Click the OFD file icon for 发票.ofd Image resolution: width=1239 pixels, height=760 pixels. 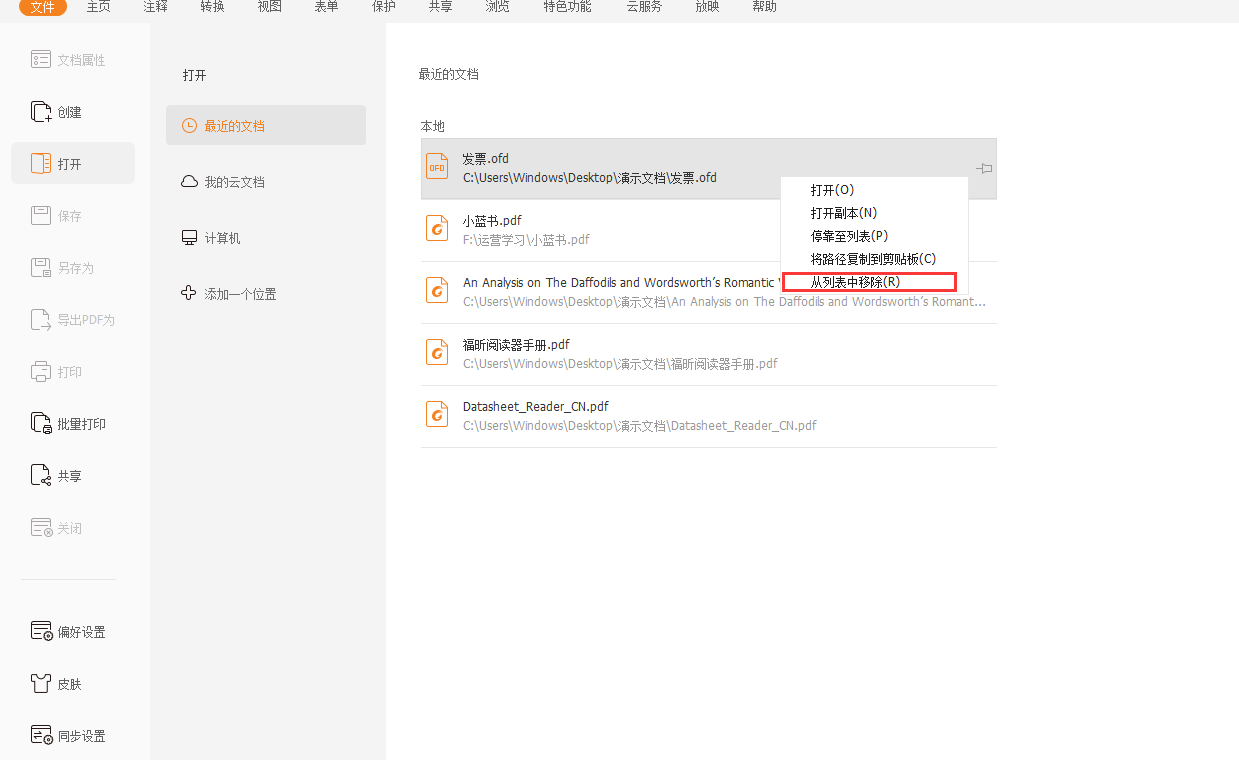click(437, 168)
